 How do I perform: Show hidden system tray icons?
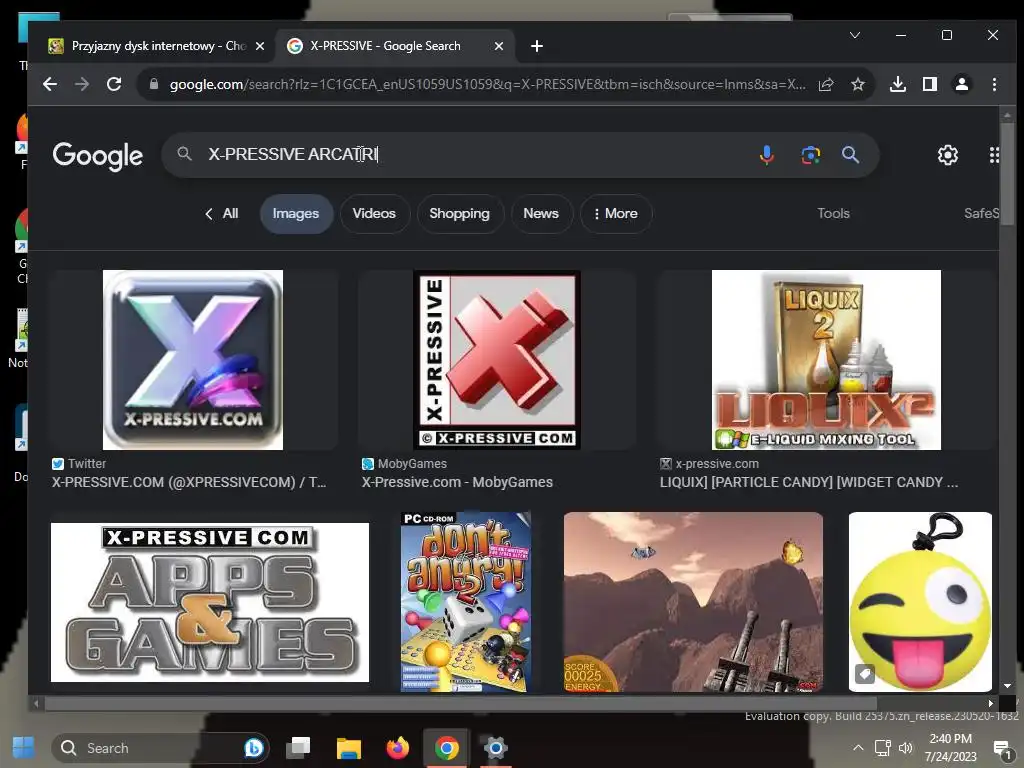point(858,748)
